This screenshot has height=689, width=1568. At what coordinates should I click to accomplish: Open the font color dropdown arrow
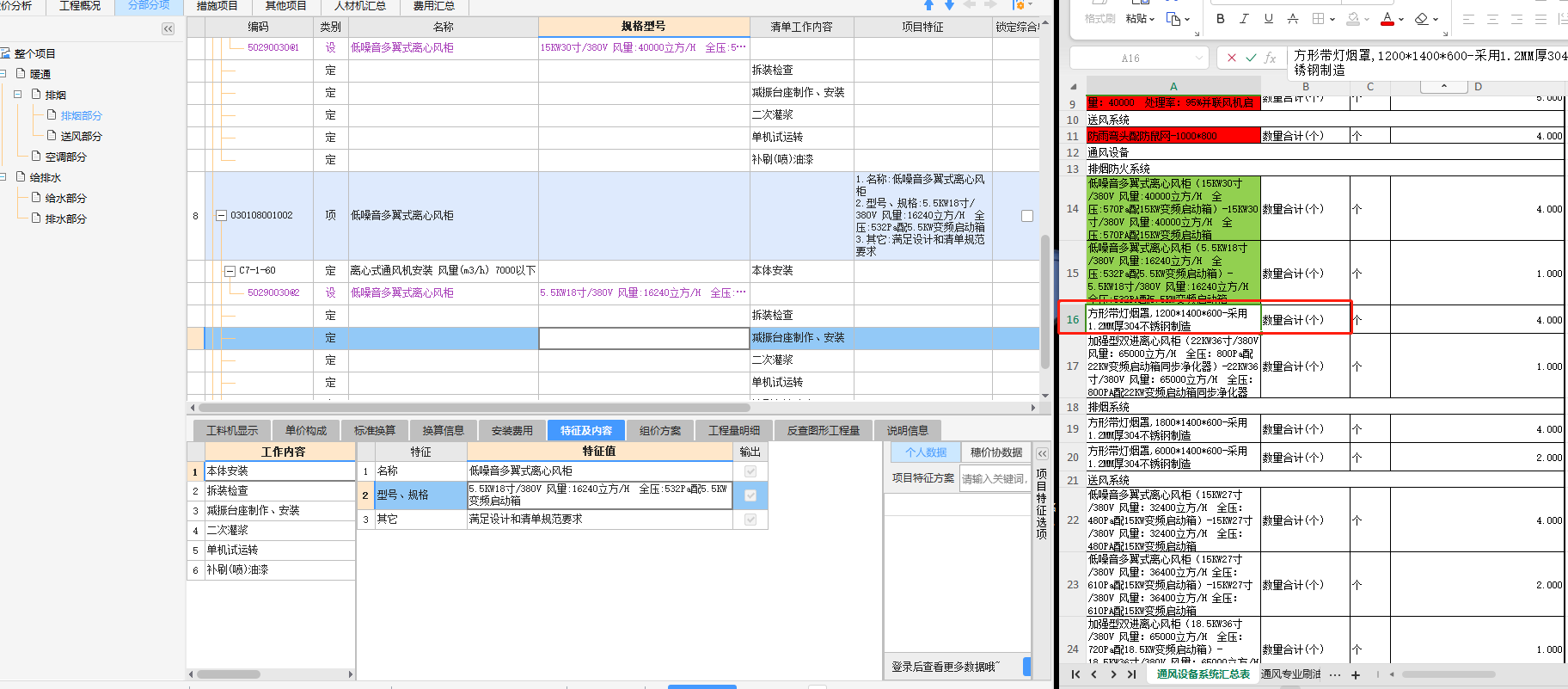(x=1401, y=19)
